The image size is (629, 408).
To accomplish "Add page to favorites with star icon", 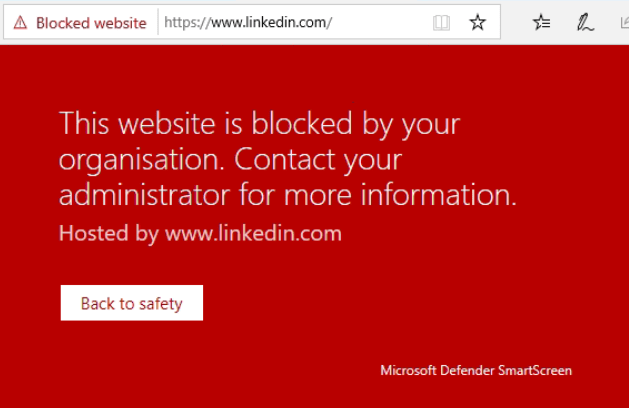I will (477, 22).
